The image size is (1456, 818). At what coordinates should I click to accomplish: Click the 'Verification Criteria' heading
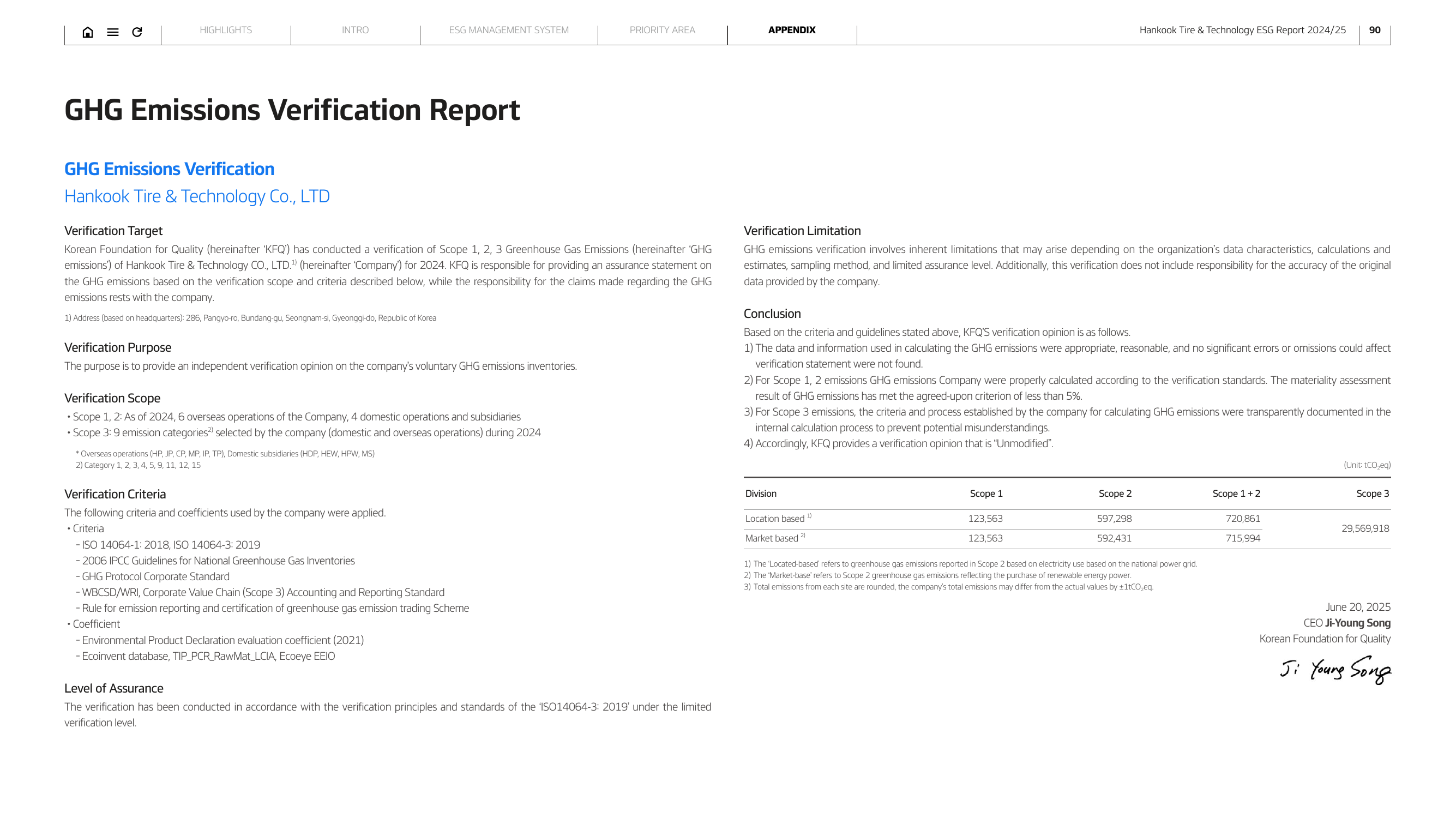pos(115,494)
